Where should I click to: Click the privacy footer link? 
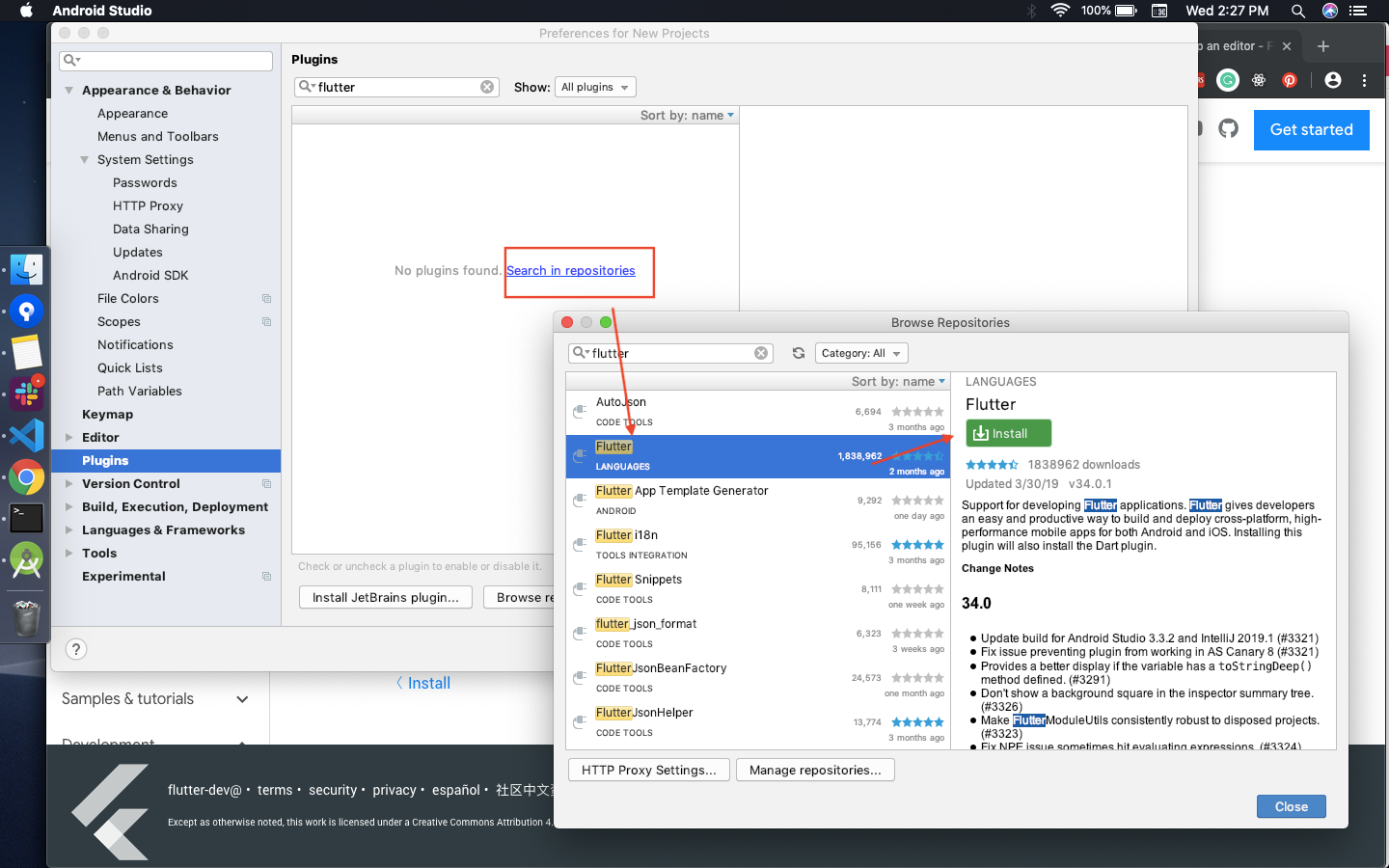click(395, 790)
